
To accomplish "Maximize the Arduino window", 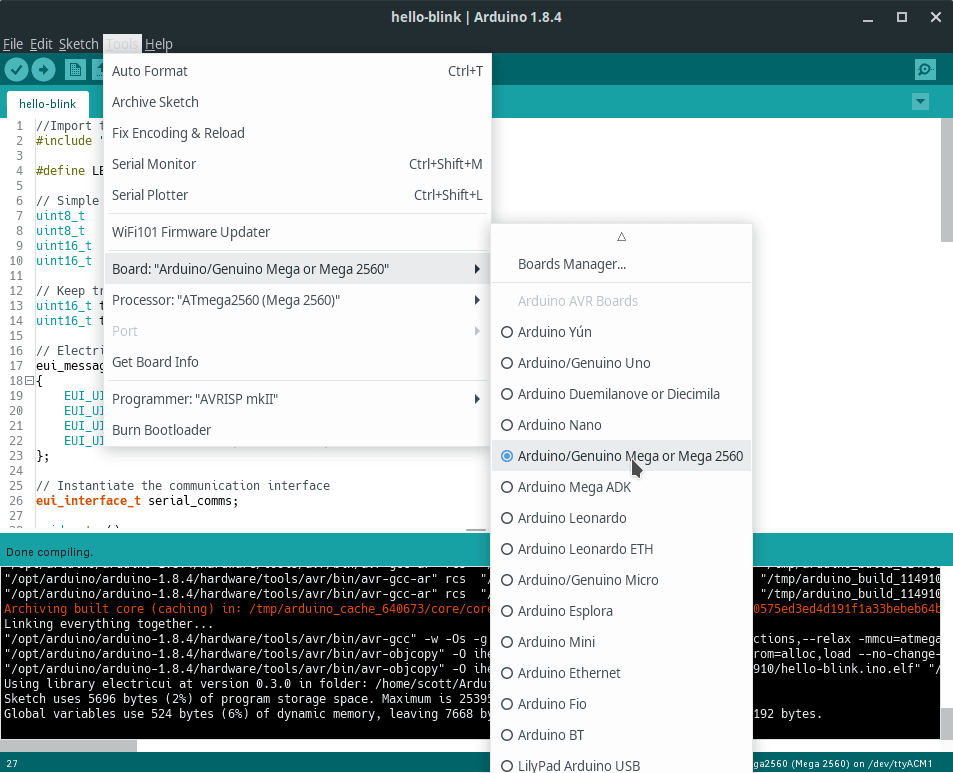I will click(901, 17).
